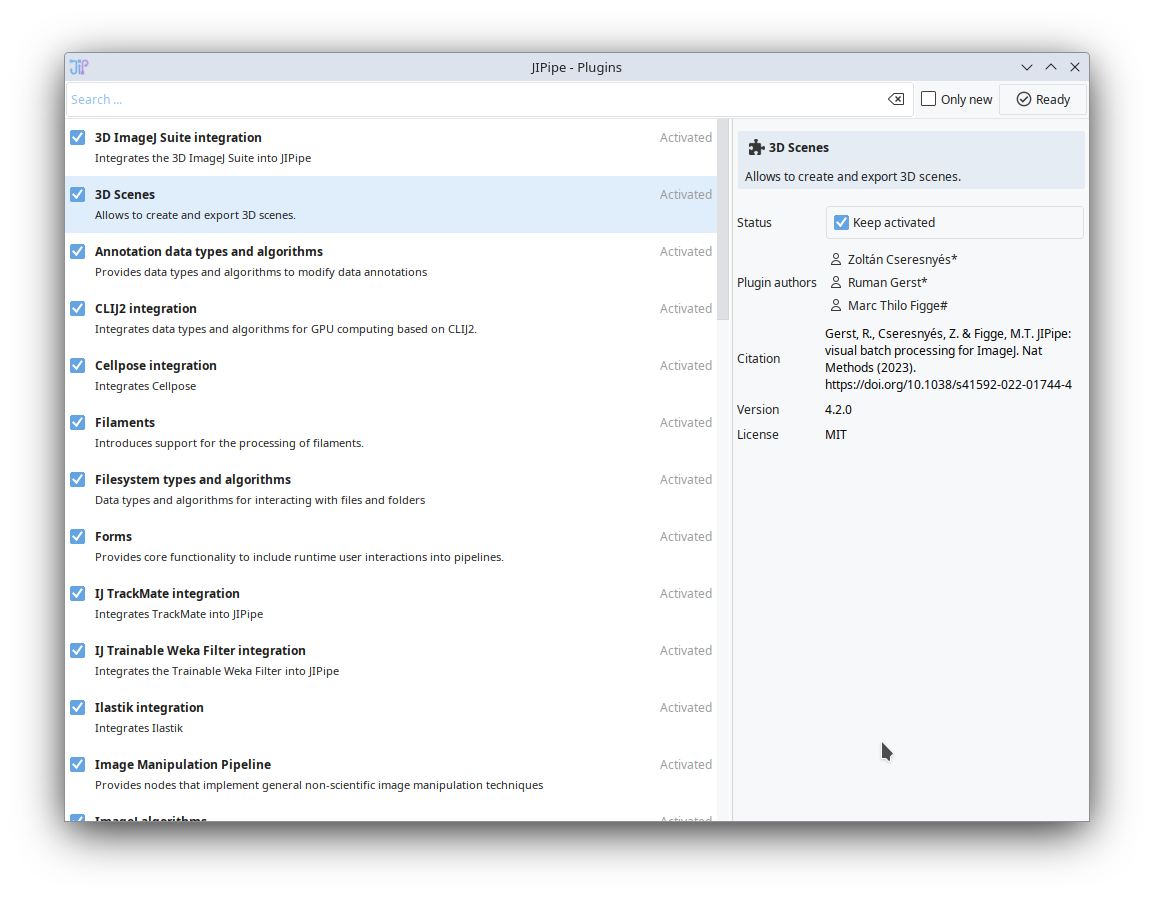Click the Ready button
Image resolution: width=1154 pixels, height=898 pixels.
click(1043, 99)
